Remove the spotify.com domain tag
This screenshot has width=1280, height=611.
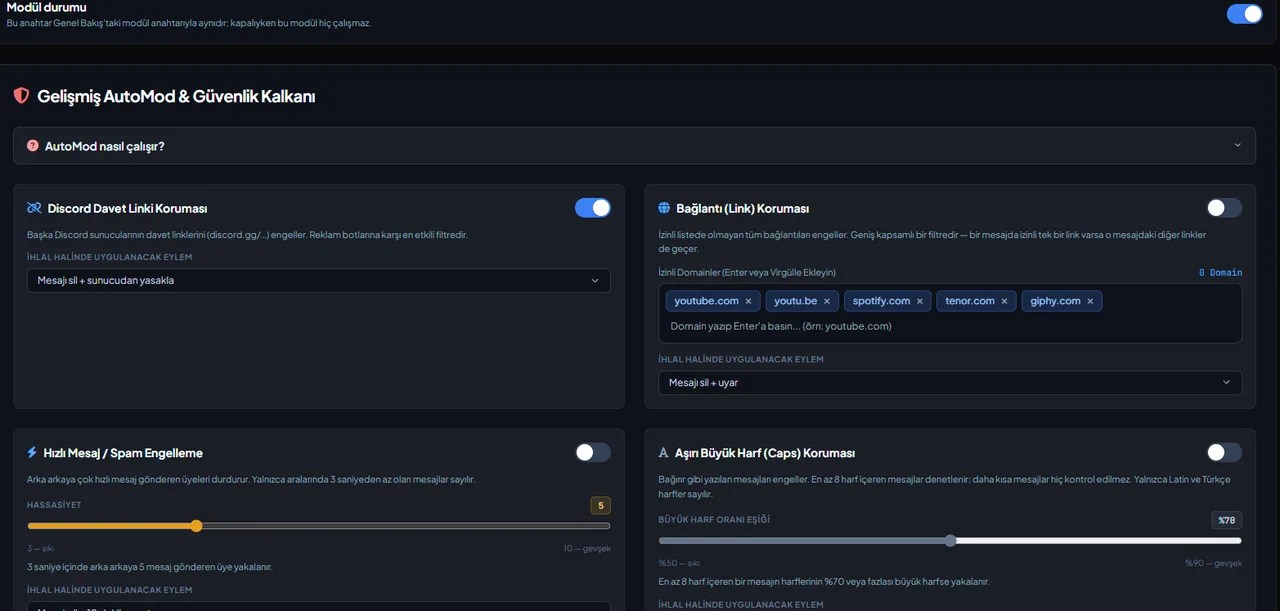(x=920, y=301)
